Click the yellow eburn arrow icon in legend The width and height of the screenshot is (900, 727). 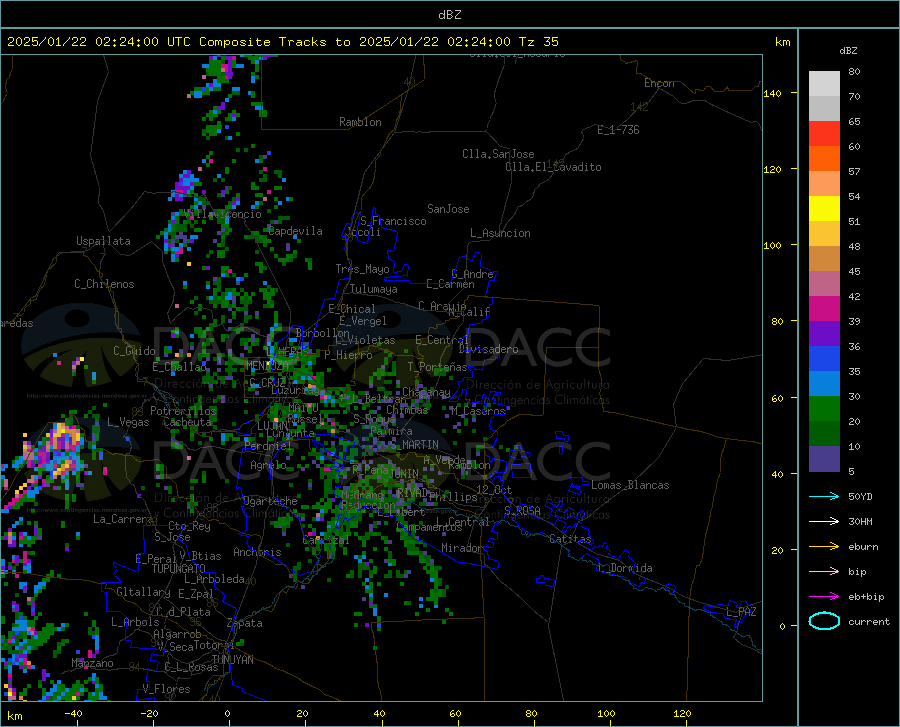tap(824, 547)
